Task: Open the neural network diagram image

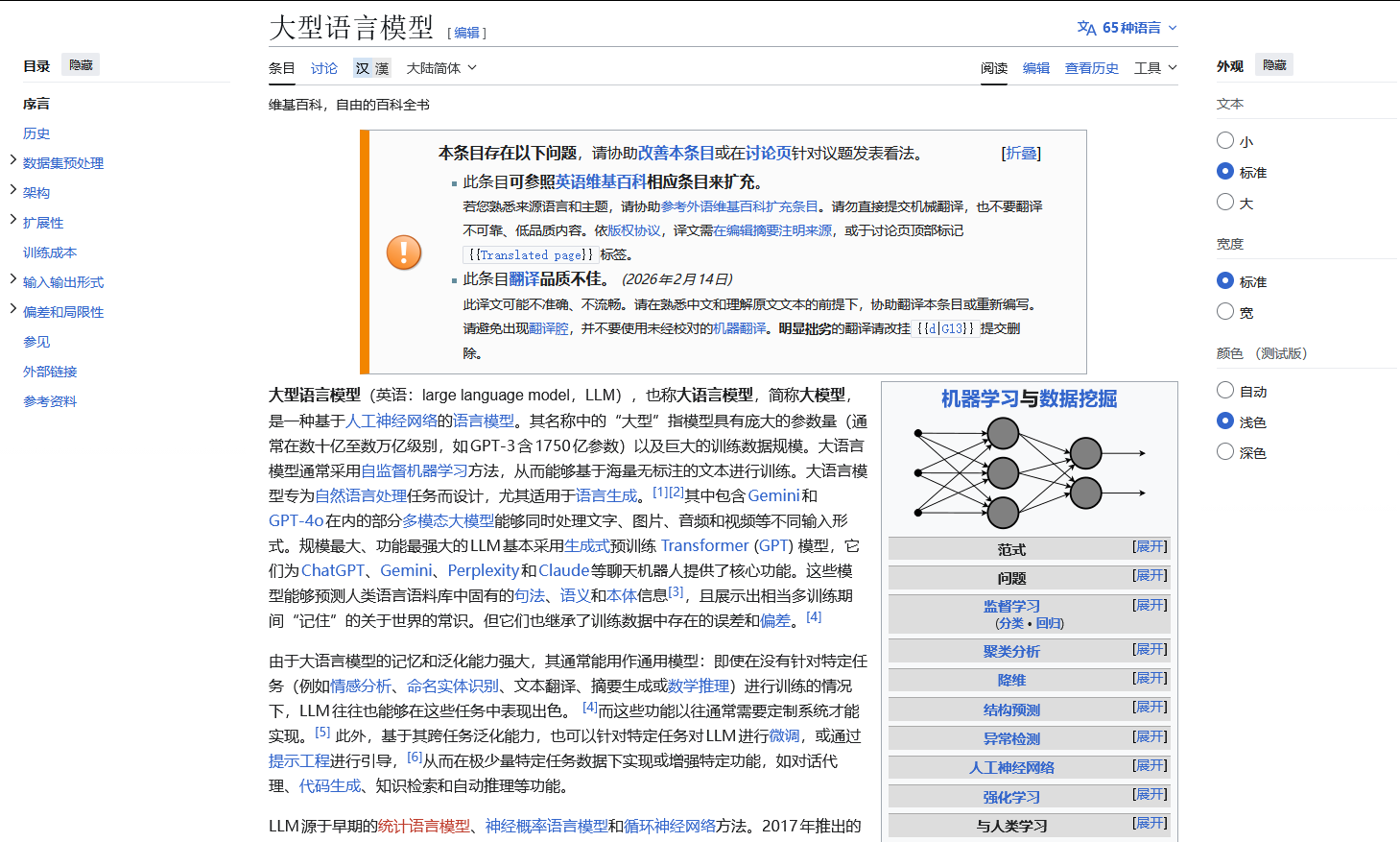Action: click(x=1030, y=473)
